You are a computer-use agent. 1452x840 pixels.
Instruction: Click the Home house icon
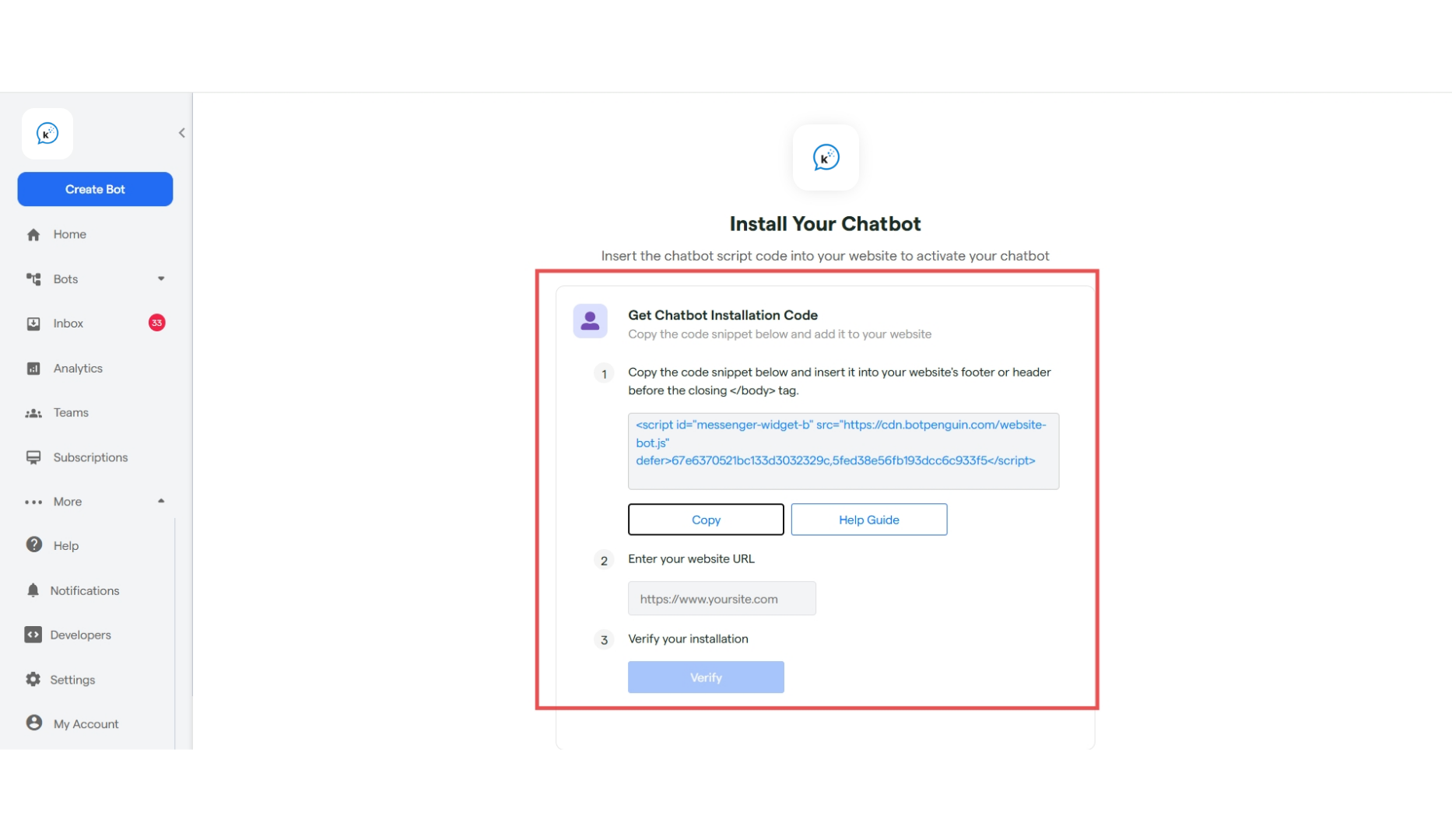point(33,234)
